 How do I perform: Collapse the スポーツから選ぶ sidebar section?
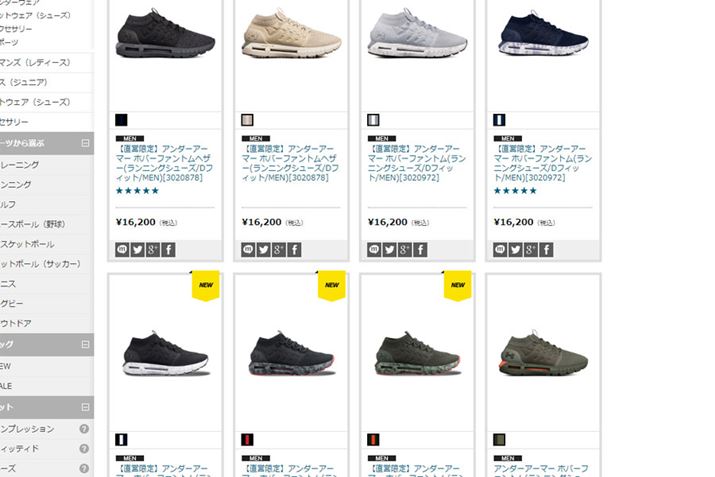coord(85,143)
